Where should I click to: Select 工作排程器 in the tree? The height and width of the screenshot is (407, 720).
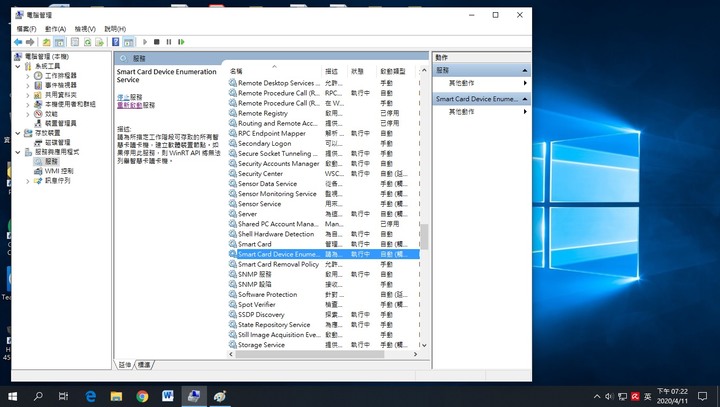tap(61, 75)
